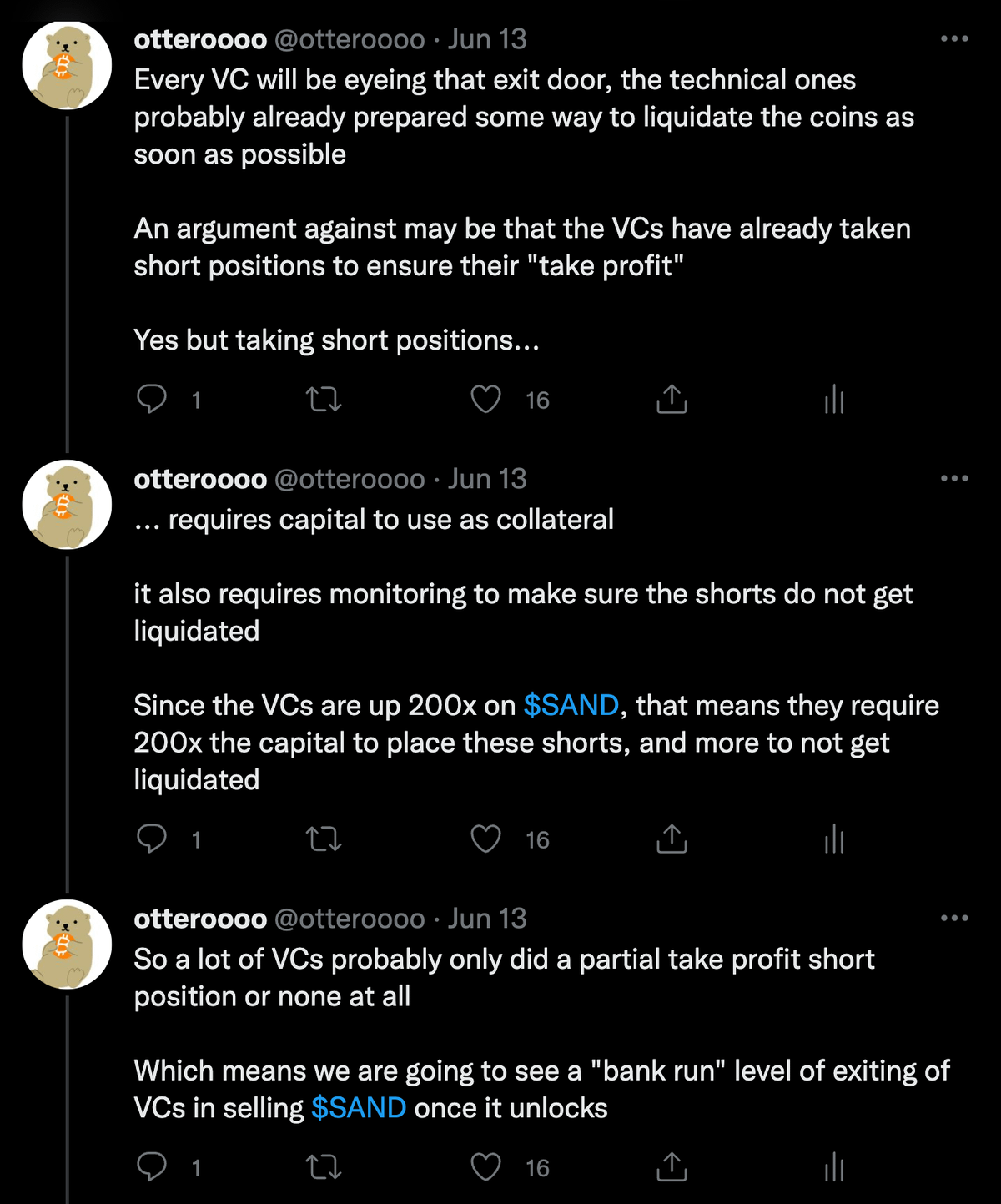Share the second tweet about shorts liquidation
This screenshot has height=1204, width=1001.
point(672,839)
